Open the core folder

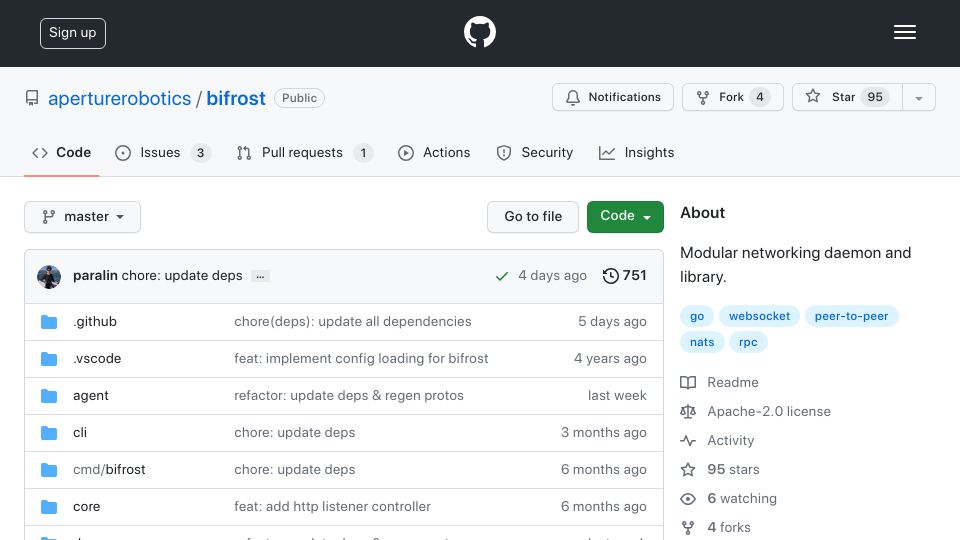tap(86, 507)
